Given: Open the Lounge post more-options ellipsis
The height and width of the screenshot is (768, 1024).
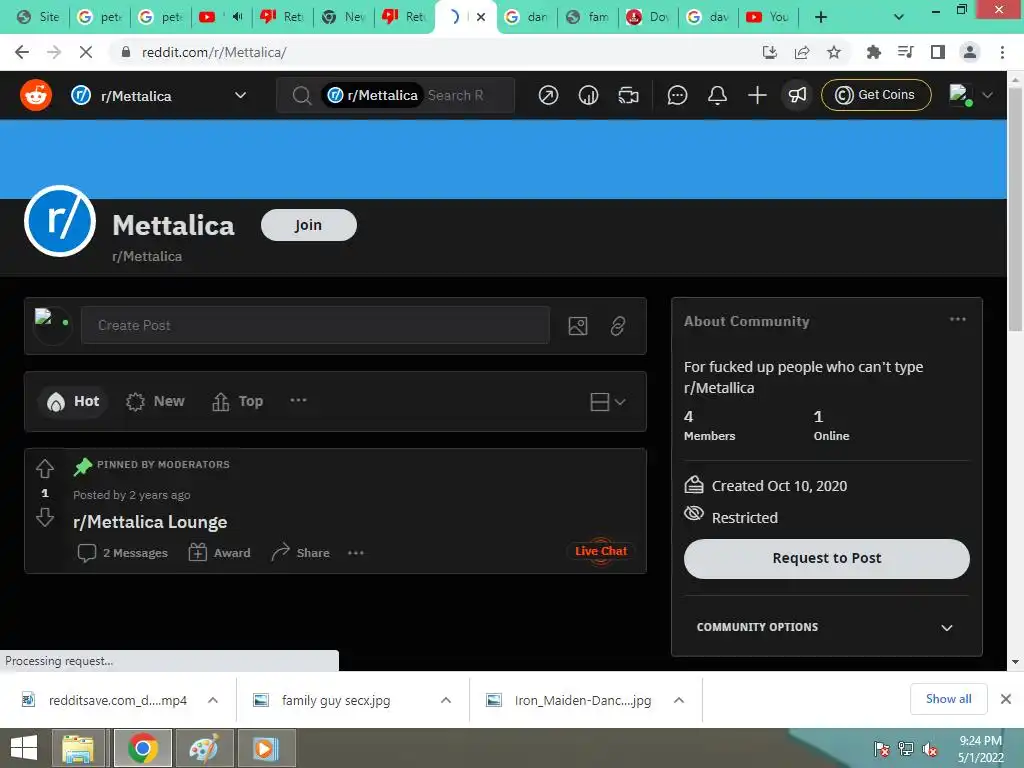Looking at the screenshot, I should 355,552.
